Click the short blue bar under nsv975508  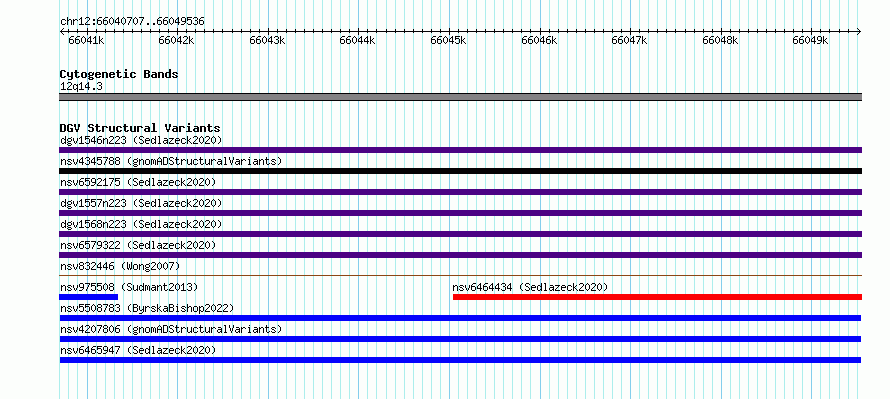click(x=89, y=297)
